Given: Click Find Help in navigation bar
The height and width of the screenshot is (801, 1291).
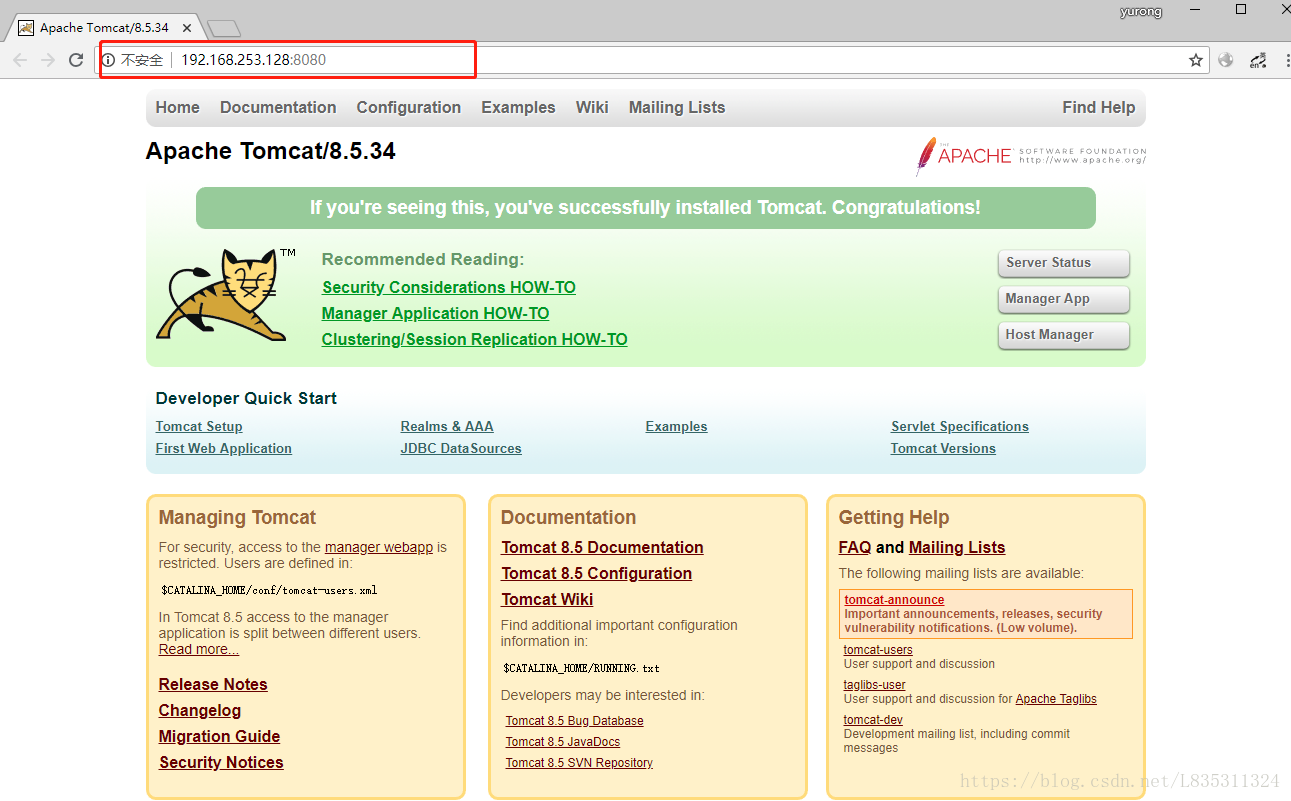Looking at the screenshot, I should (1099, 108).
